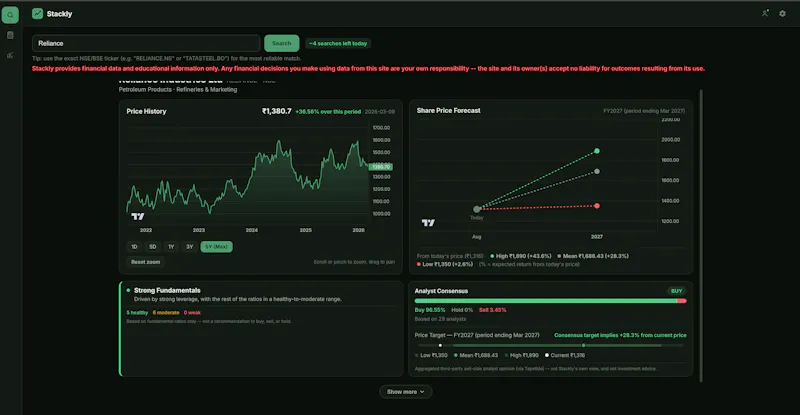
Task: Click the BUY badge in Analyst Consensus
Action: (x=677, y=291)
